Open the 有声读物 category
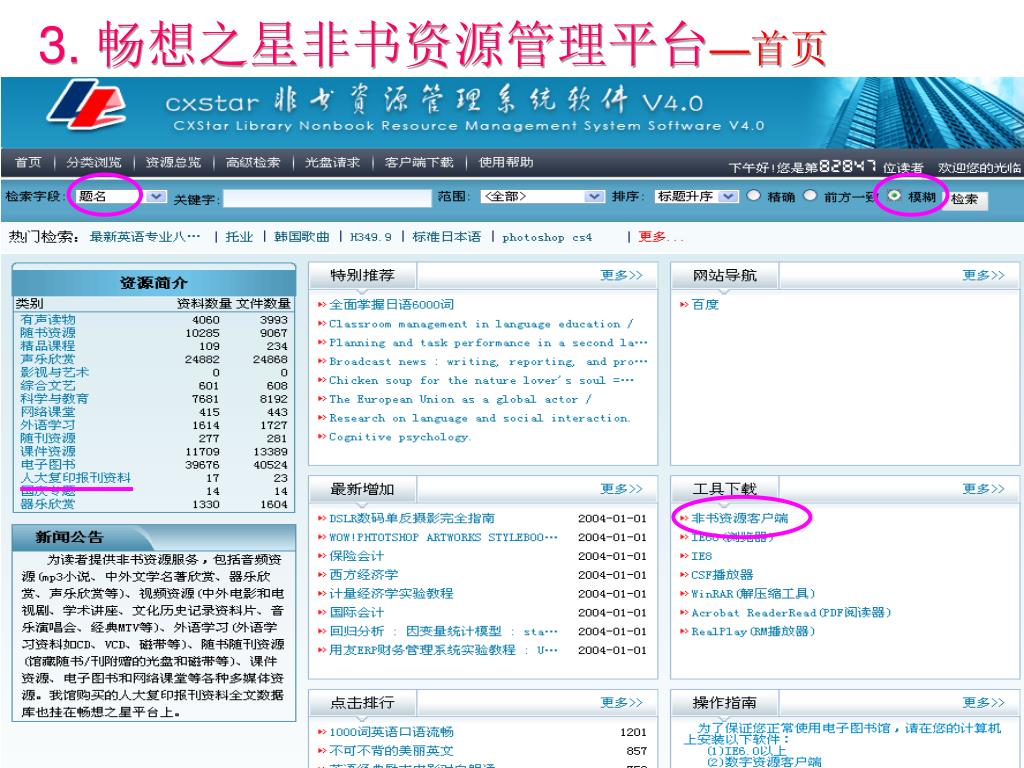The image size is (1024, 768). point(48,319)
